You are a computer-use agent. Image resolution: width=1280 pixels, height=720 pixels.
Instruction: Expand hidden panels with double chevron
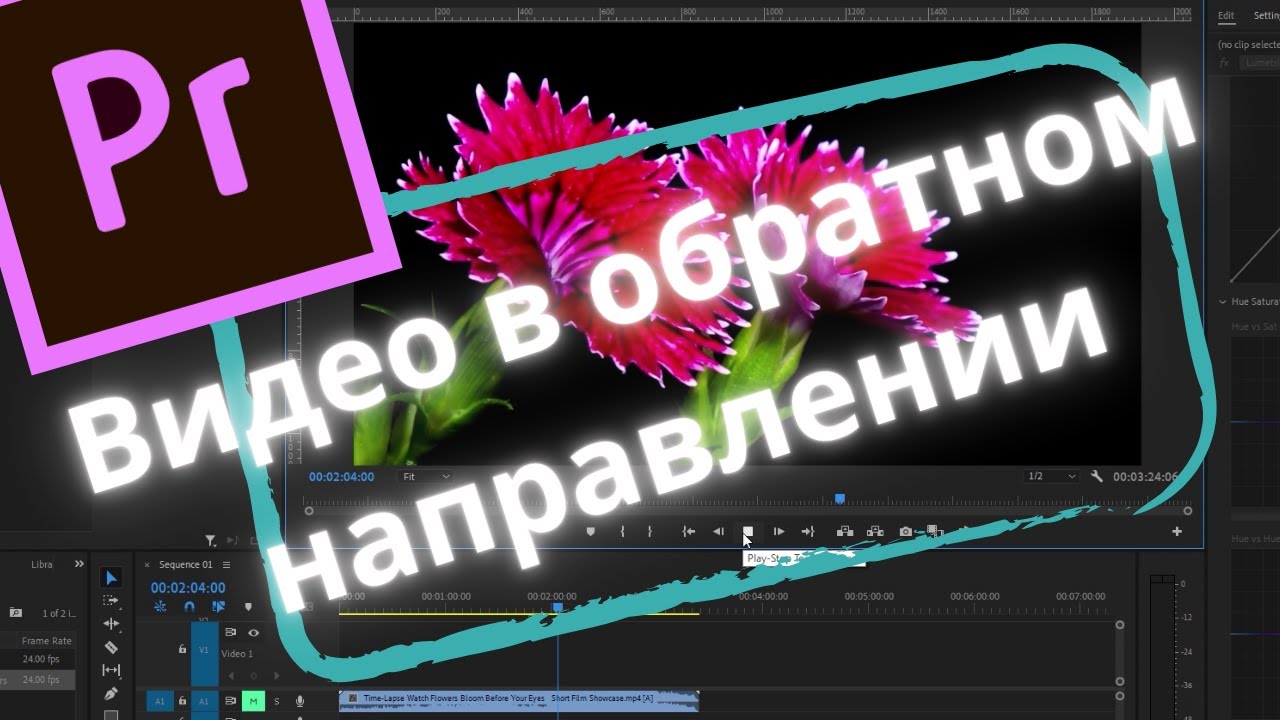pyautogui.click(x=79, y=564)
